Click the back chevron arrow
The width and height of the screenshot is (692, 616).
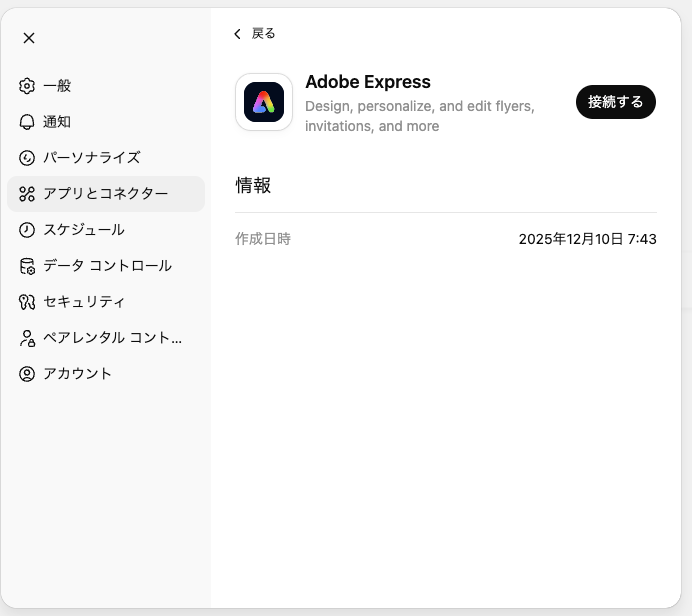[x=237, y=34]
